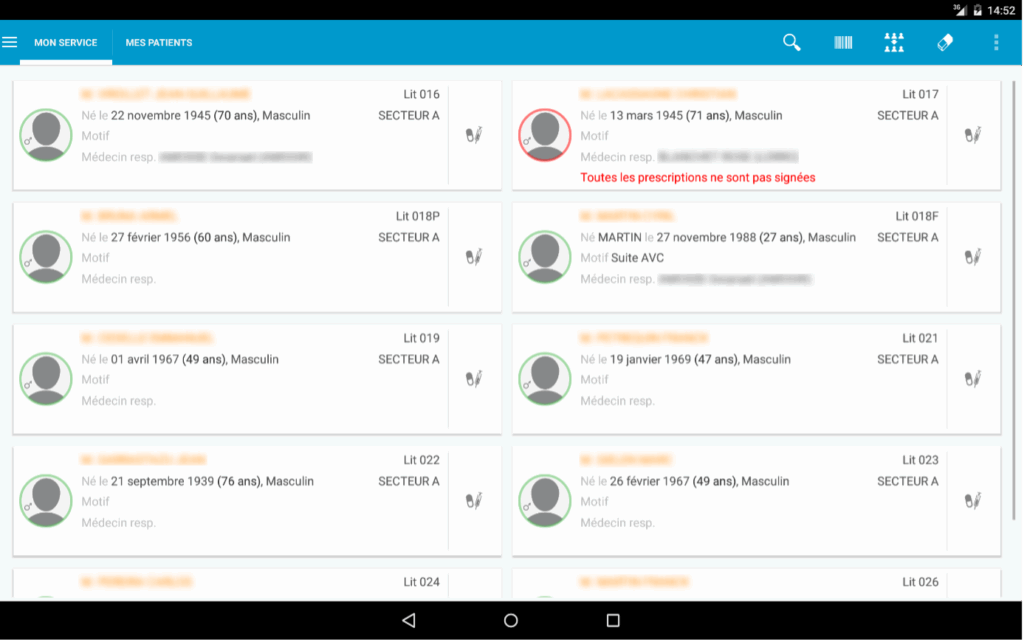Select birth date 19 janvier 1969 line
1024x642 pixels.
[x=685, y=359]
